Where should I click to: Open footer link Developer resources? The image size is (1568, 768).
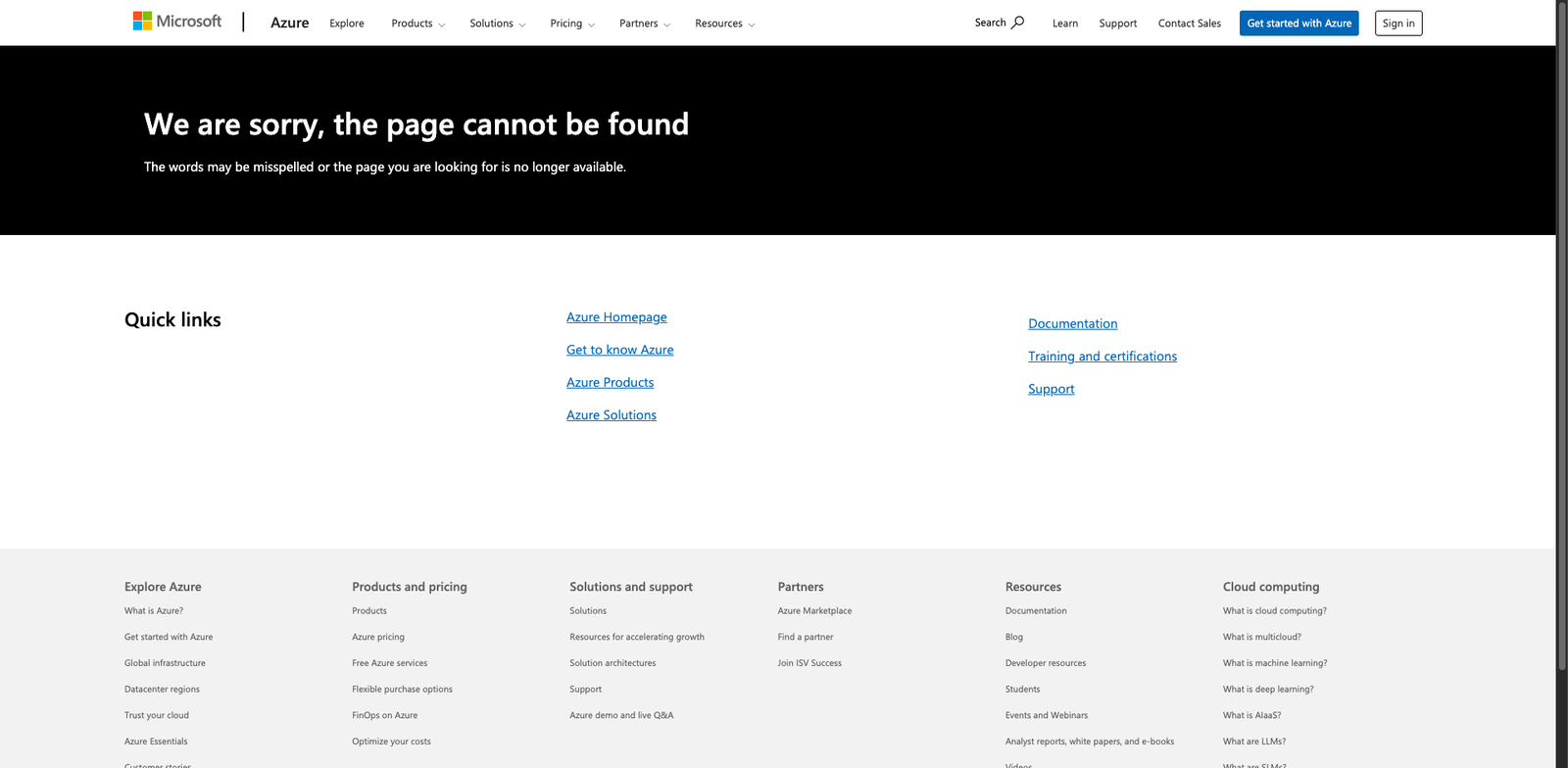tap(1046, 663)
